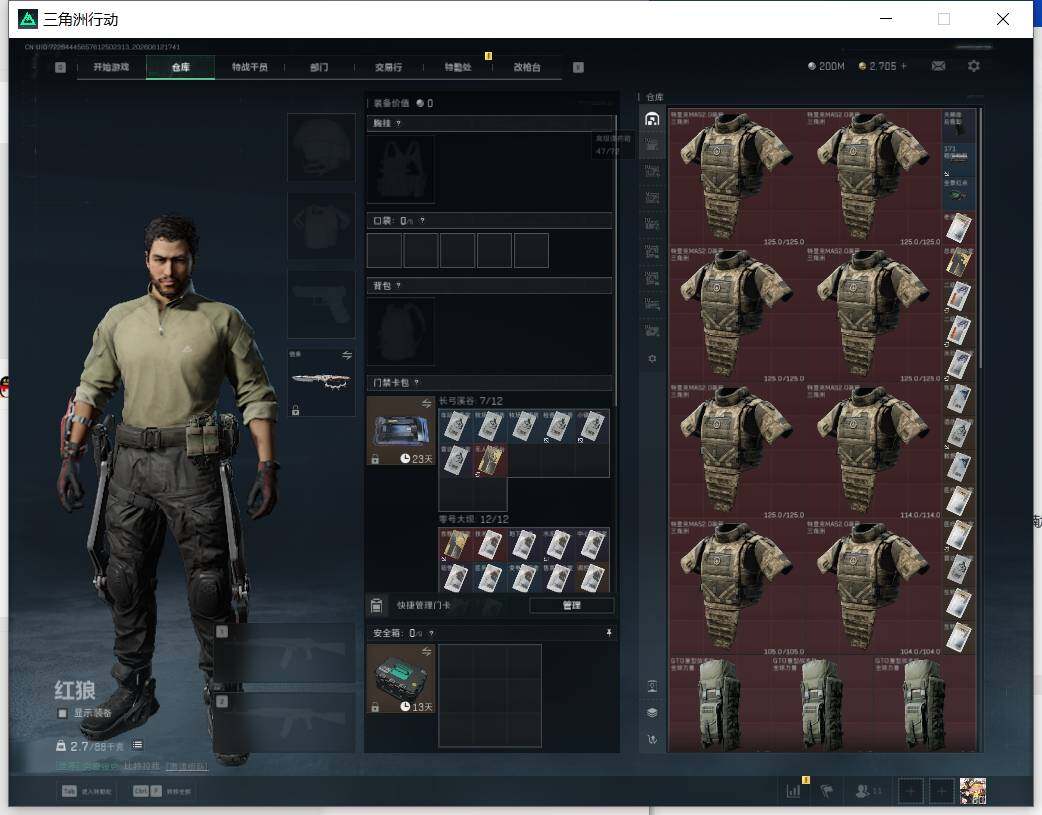Swap safe box via arrows icon
The width and height of the screenshot is (1042, 815).
point(426,651)
